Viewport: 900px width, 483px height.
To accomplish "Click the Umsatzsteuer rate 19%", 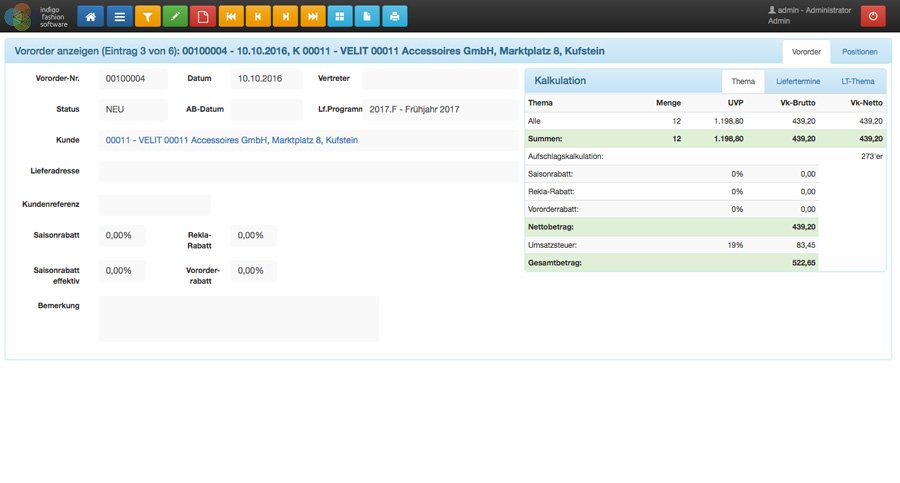I will coord(735,245).
